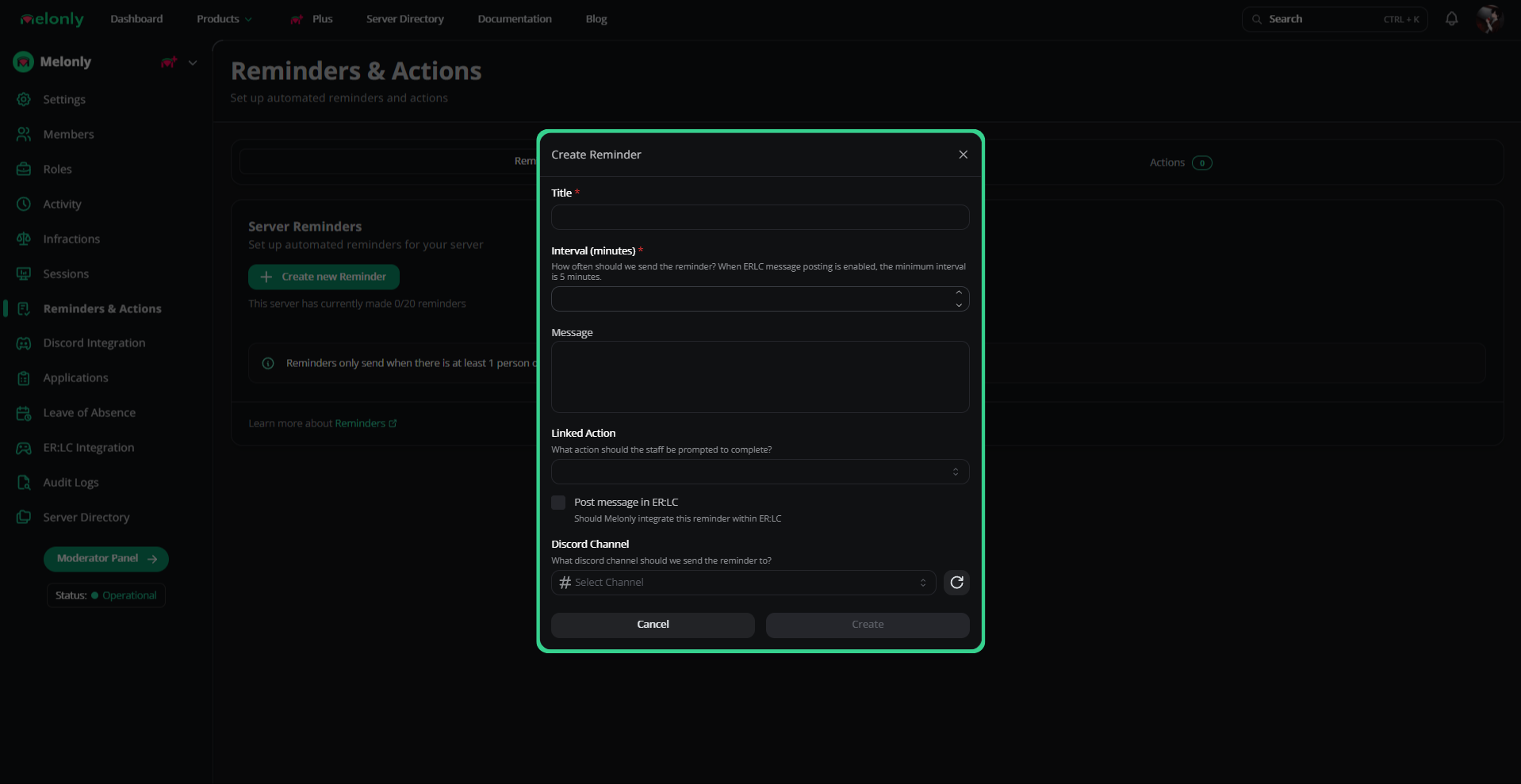Viewport: 1521px width, 784px height.
Task: Click the external link icon after Reminders
Action: coord(393,423)
